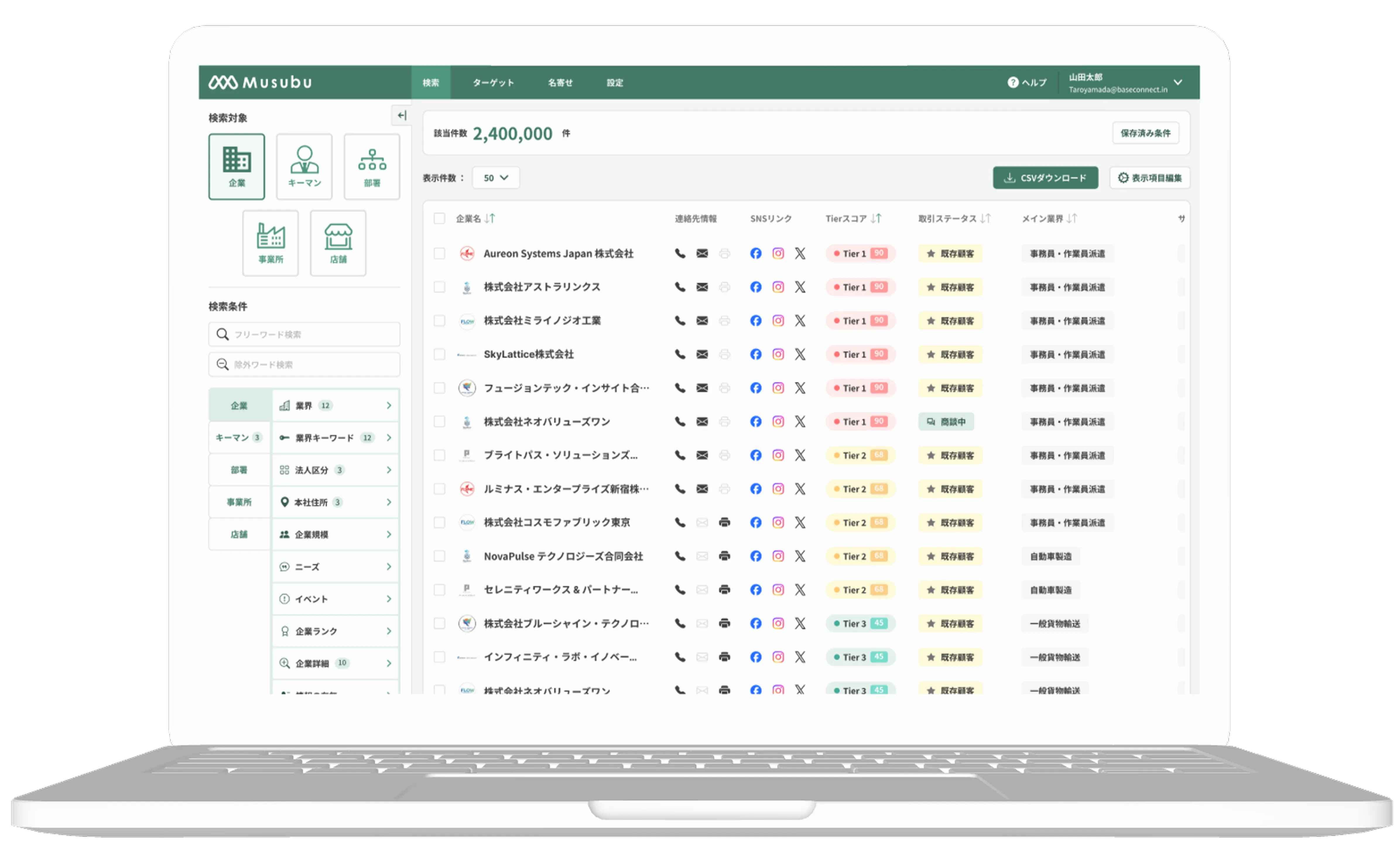This screenshot has width=1400, height=848.
Task: Open the 名寄せ tab
Action: coord(560,82)
